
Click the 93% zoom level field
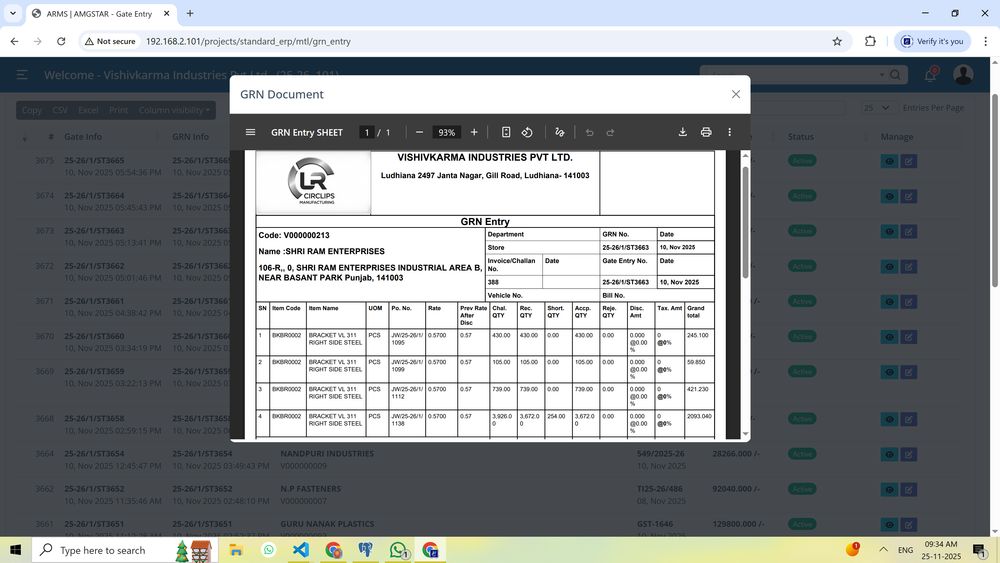tap(446, 132)
